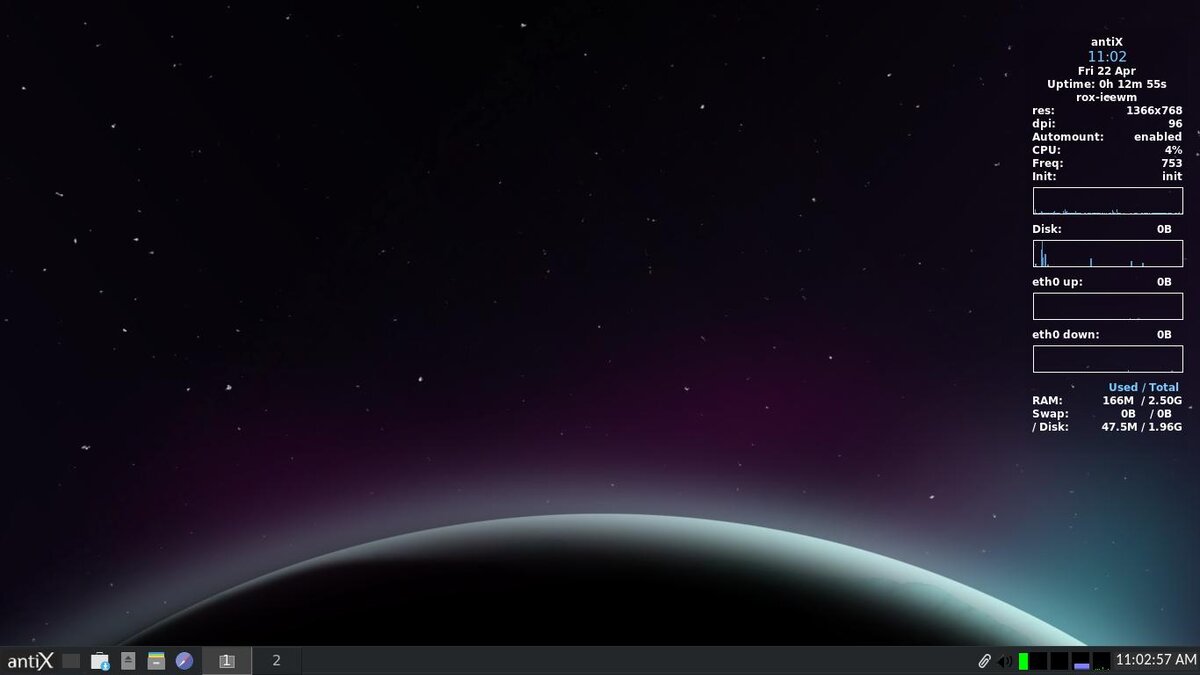Open the file cabinet archive icon in taskbar
This screenshot has height=675, width=1200.
tap(156, 661)
